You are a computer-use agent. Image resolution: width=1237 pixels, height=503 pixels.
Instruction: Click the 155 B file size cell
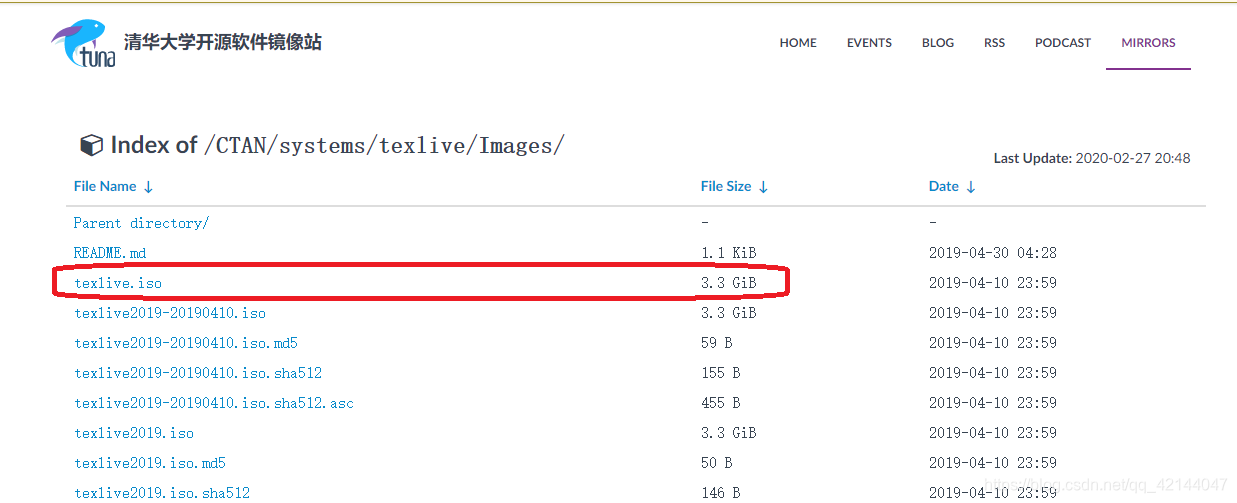click(720, 373)
